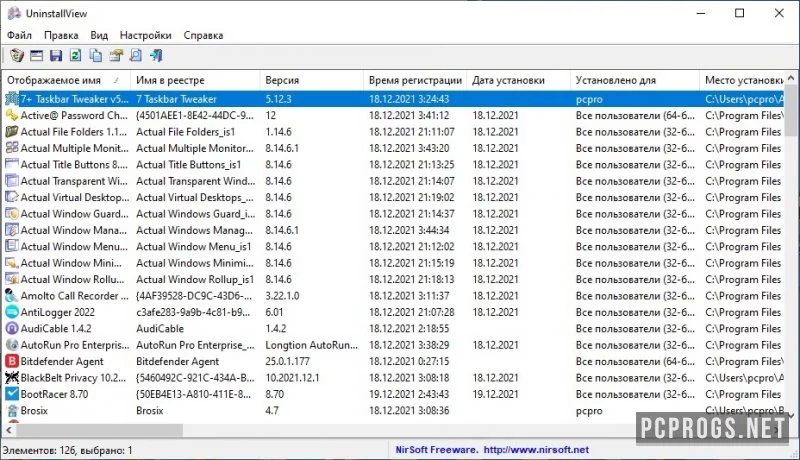Click the Actual Window Manager row icon

pos(12,230)
